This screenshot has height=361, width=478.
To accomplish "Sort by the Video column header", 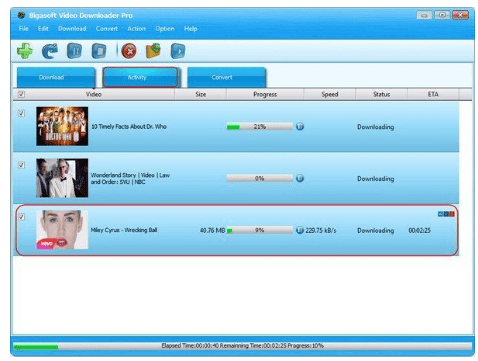I will 94,94.
